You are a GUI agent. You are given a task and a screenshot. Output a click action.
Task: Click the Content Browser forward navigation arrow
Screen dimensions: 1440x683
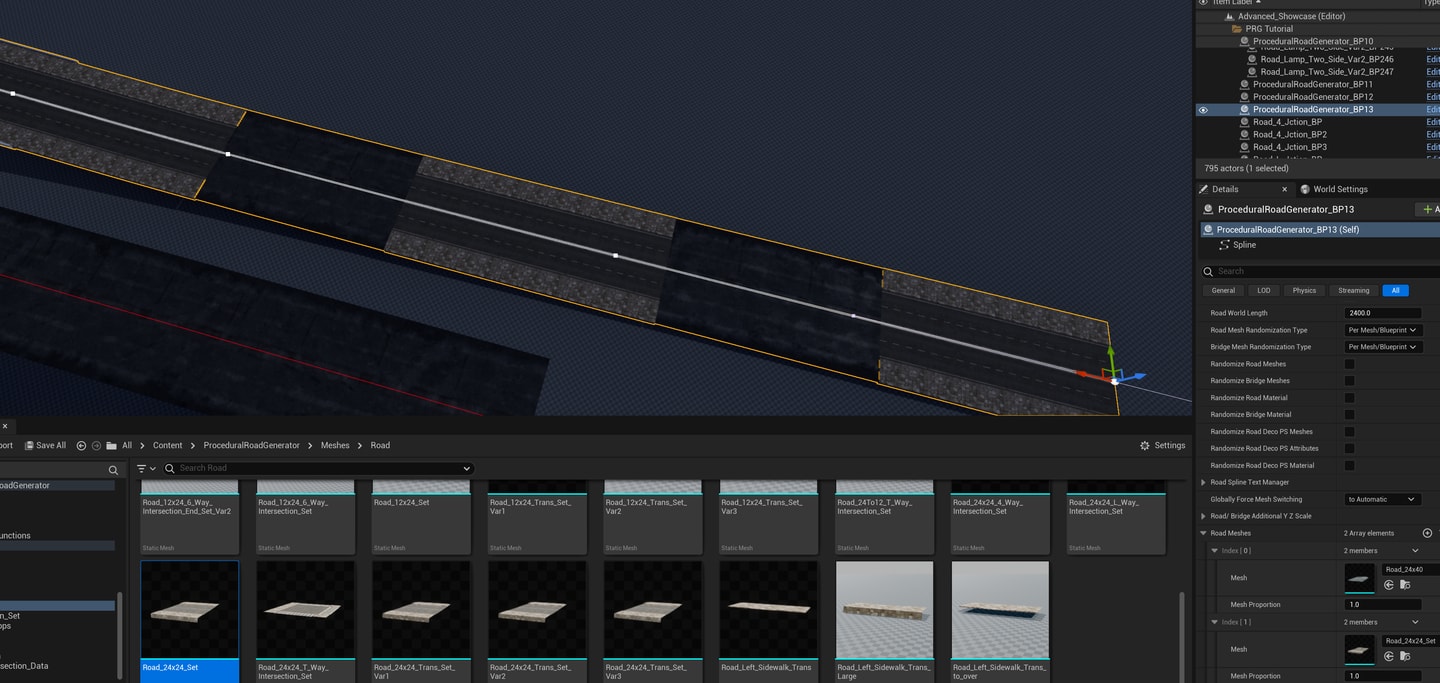coord(96,445)
